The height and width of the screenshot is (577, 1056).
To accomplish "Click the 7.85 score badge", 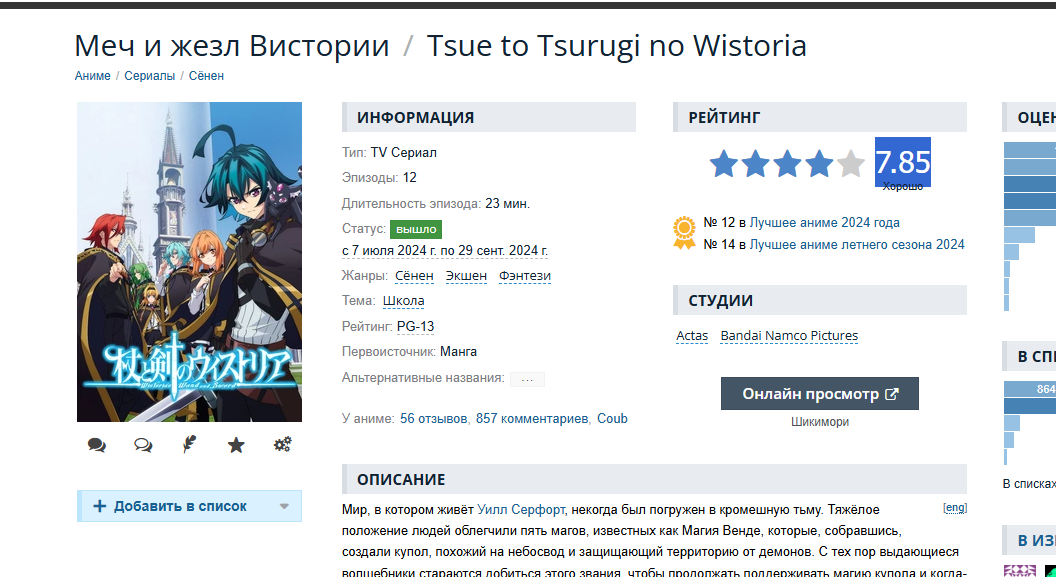I will (902, 162).
